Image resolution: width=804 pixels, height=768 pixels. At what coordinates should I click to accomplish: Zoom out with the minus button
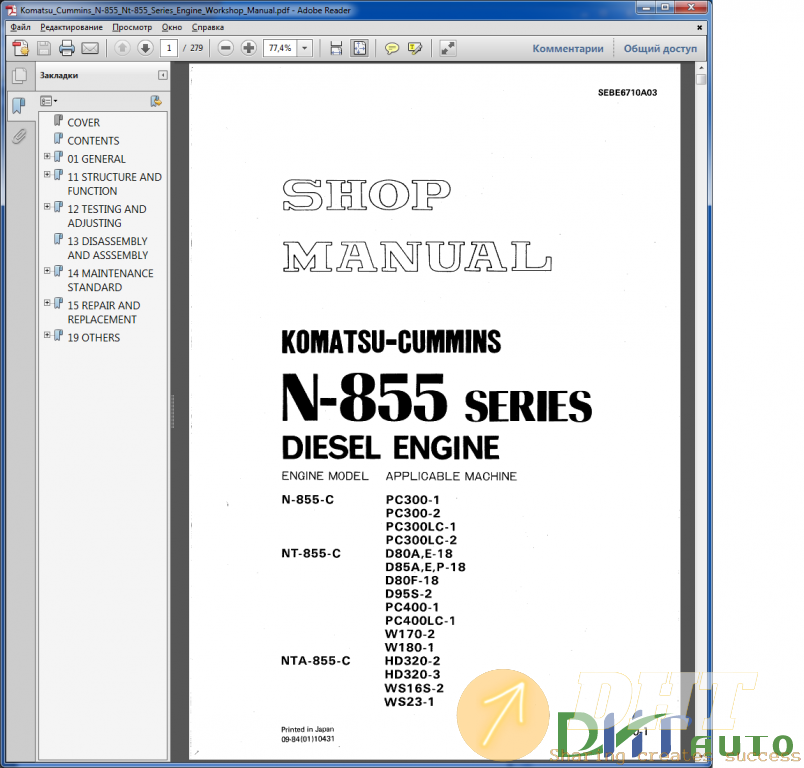(x=225, y=48)
